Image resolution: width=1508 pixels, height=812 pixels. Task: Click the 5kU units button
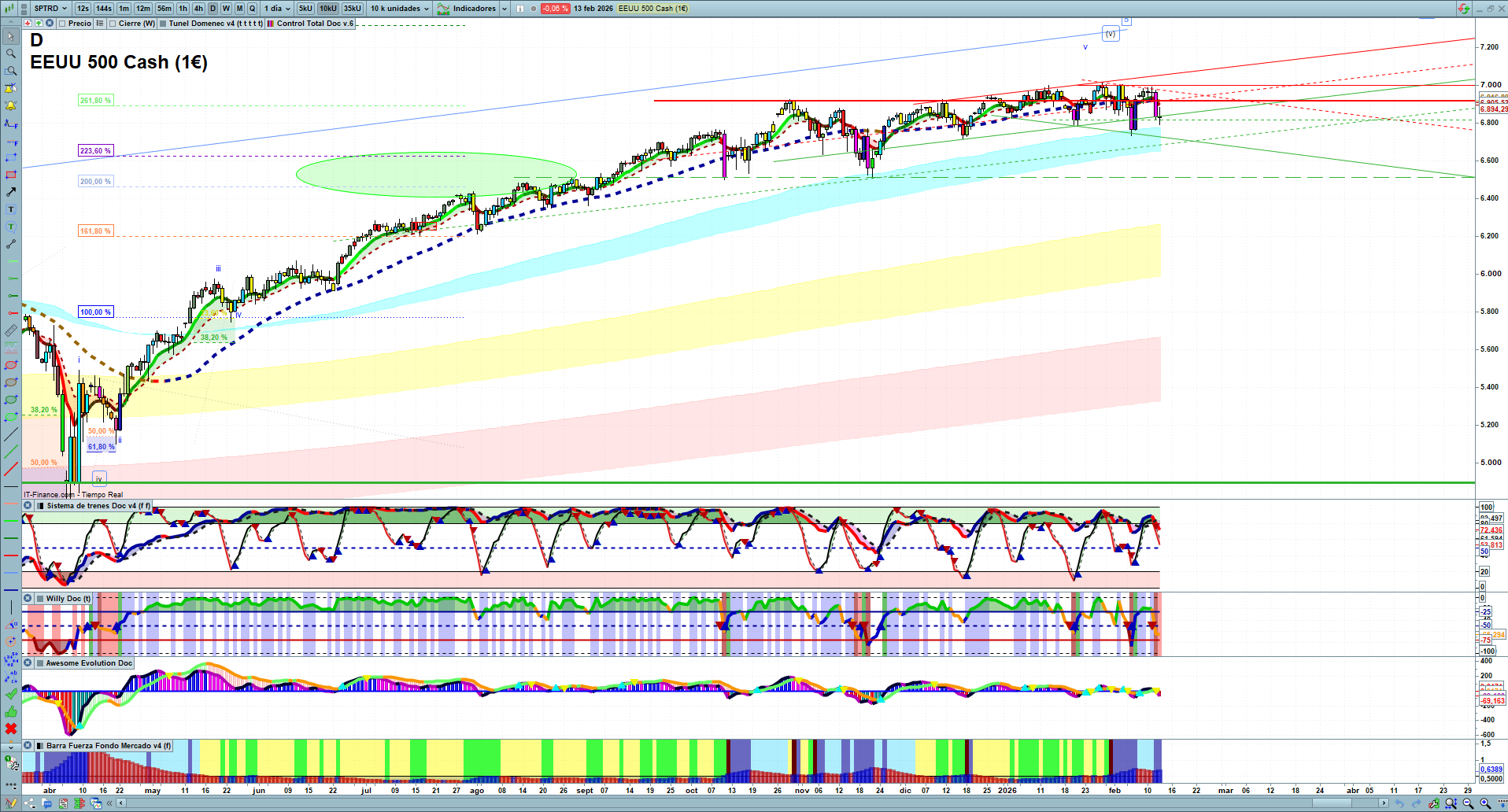tap(305, 9)
